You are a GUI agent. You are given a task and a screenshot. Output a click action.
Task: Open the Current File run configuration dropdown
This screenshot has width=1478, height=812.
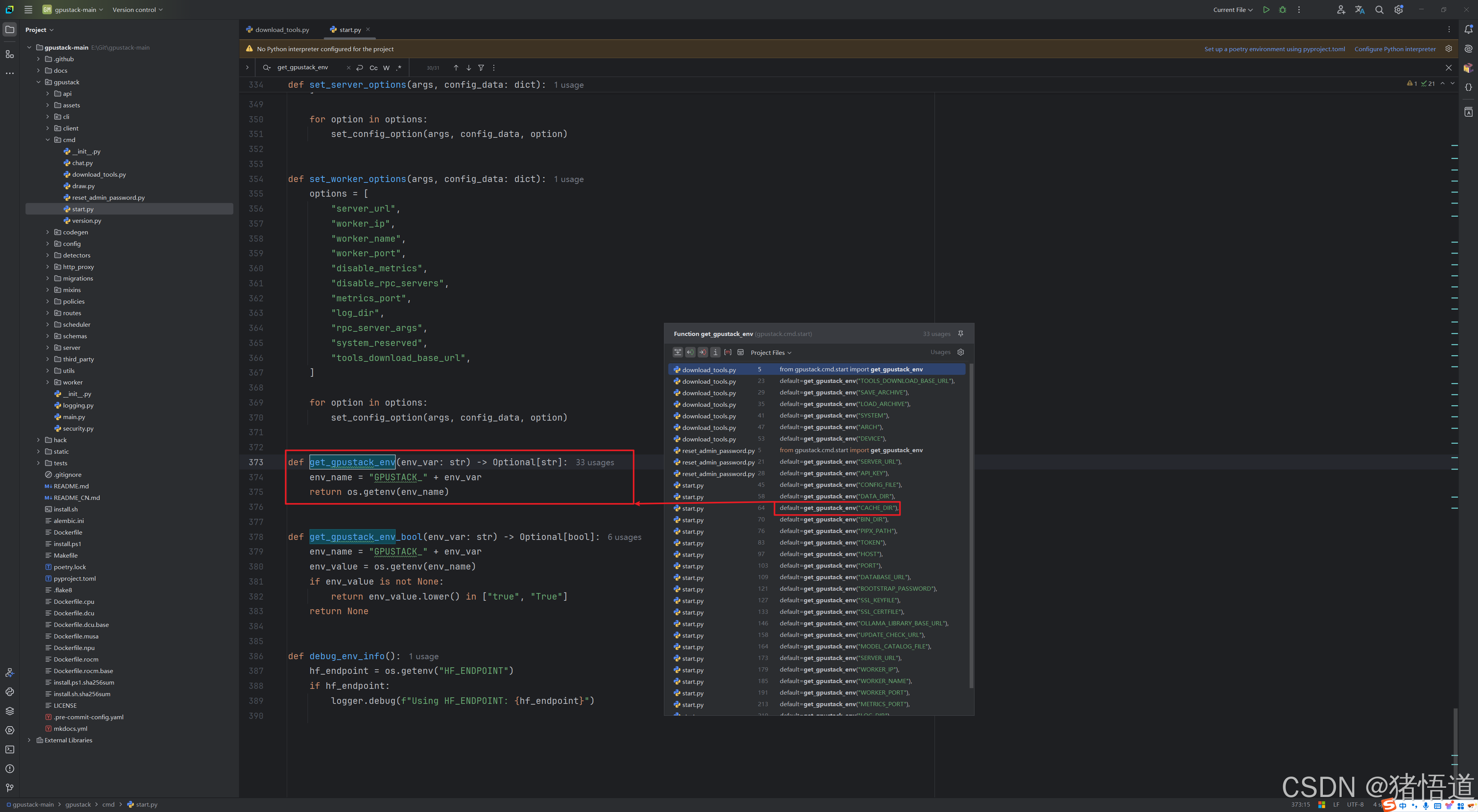tap(1232, 10)
